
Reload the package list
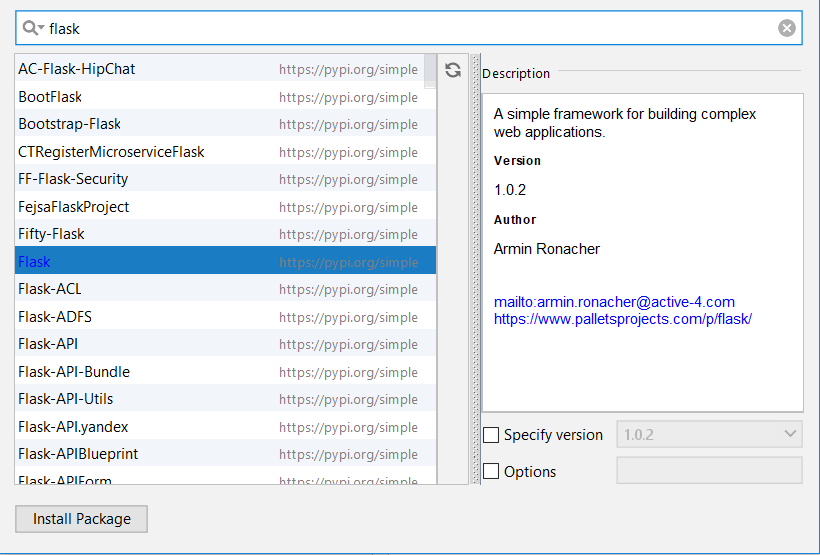[453, 70]
